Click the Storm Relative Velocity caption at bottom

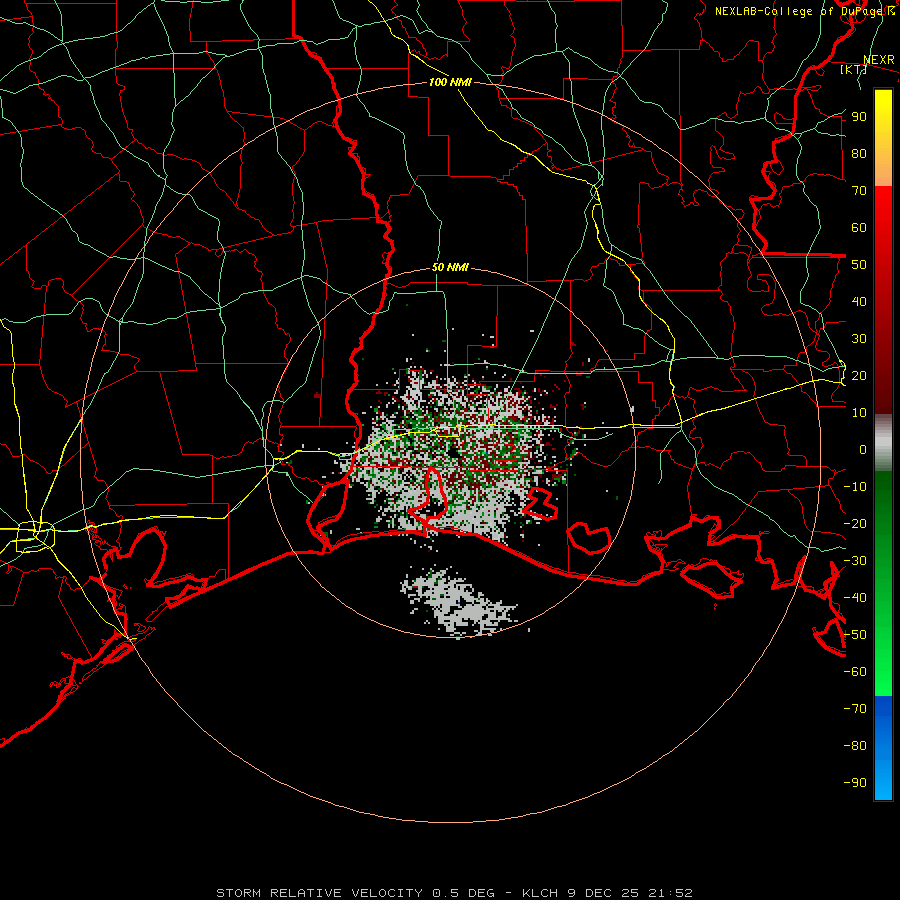454,893
